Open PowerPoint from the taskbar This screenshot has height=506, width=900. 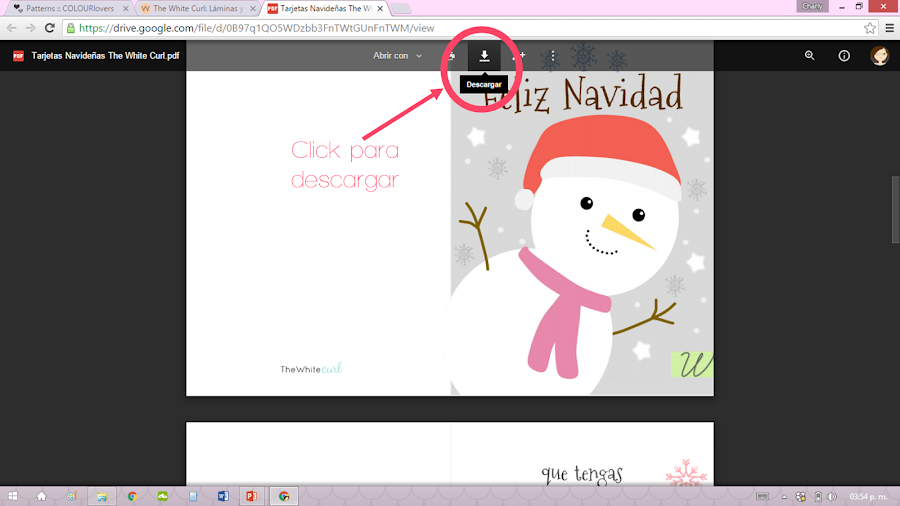pos(251,496)
